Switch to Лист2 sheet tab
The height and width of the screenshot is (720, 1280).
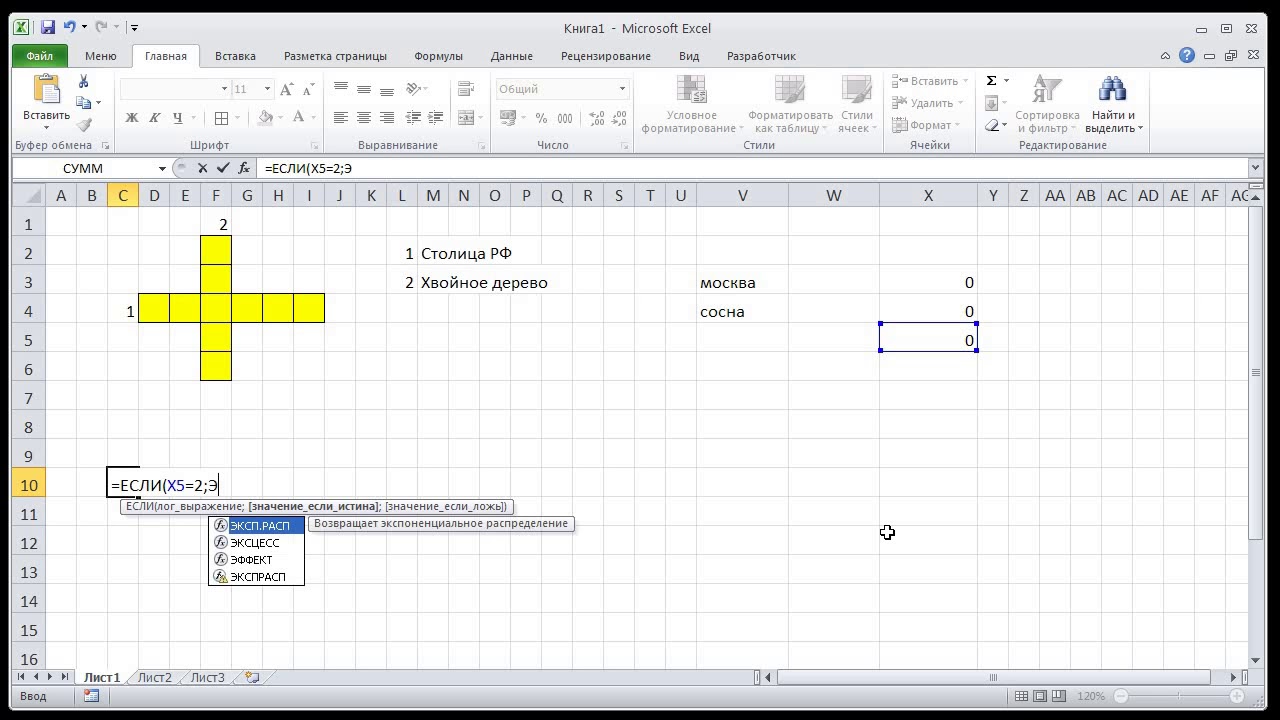point(154,677)
